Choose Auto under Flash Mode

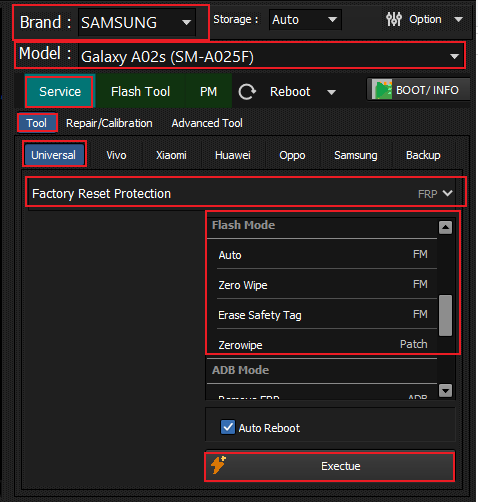point(323,255)
